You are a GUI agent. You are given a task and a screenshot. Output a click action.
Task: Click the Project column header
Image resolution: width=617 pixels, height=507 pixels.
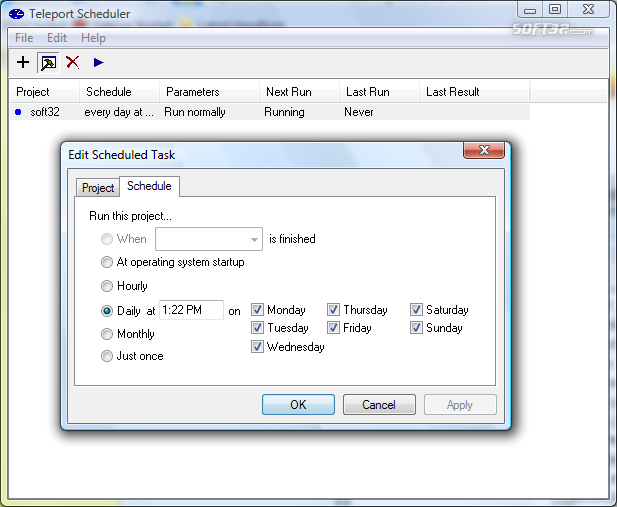click(44, 92)
